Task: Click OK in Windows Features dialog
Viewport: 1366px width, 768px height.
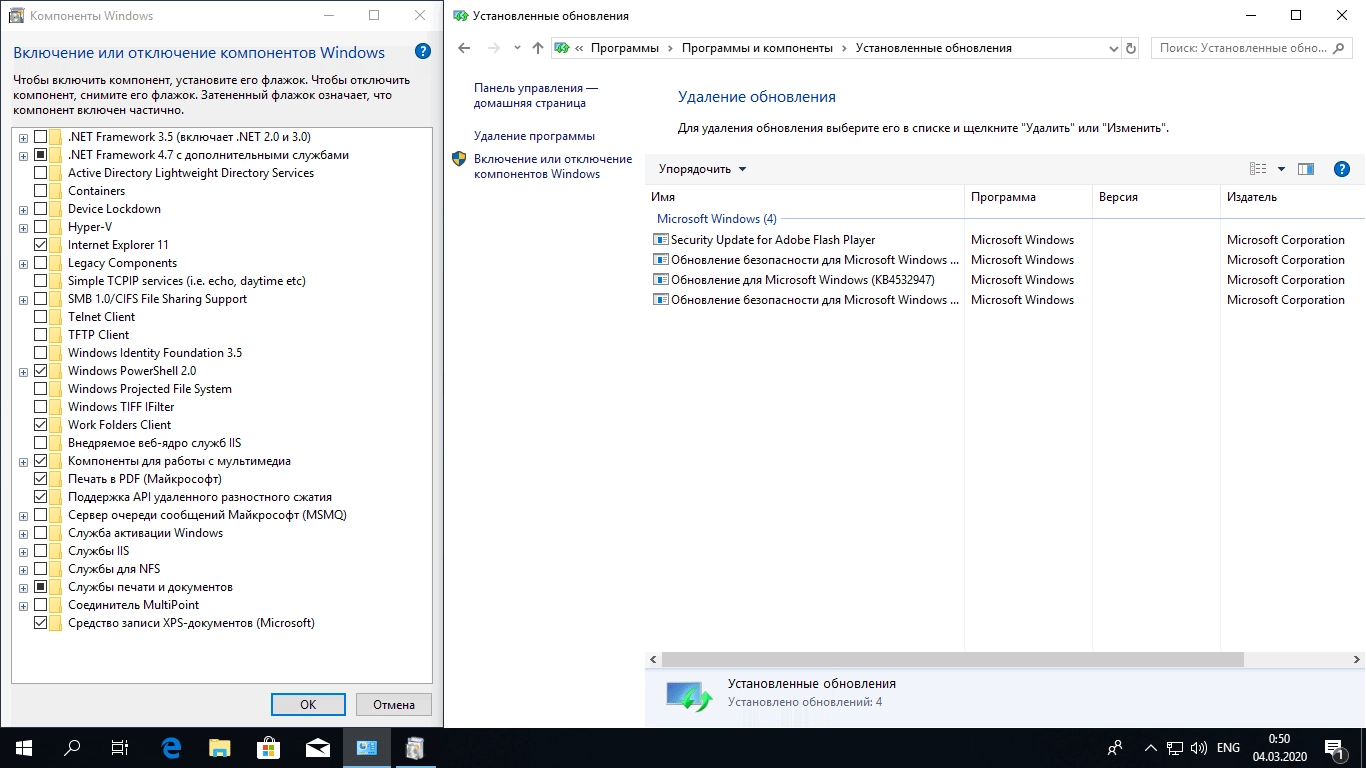Action: [308, 704]
